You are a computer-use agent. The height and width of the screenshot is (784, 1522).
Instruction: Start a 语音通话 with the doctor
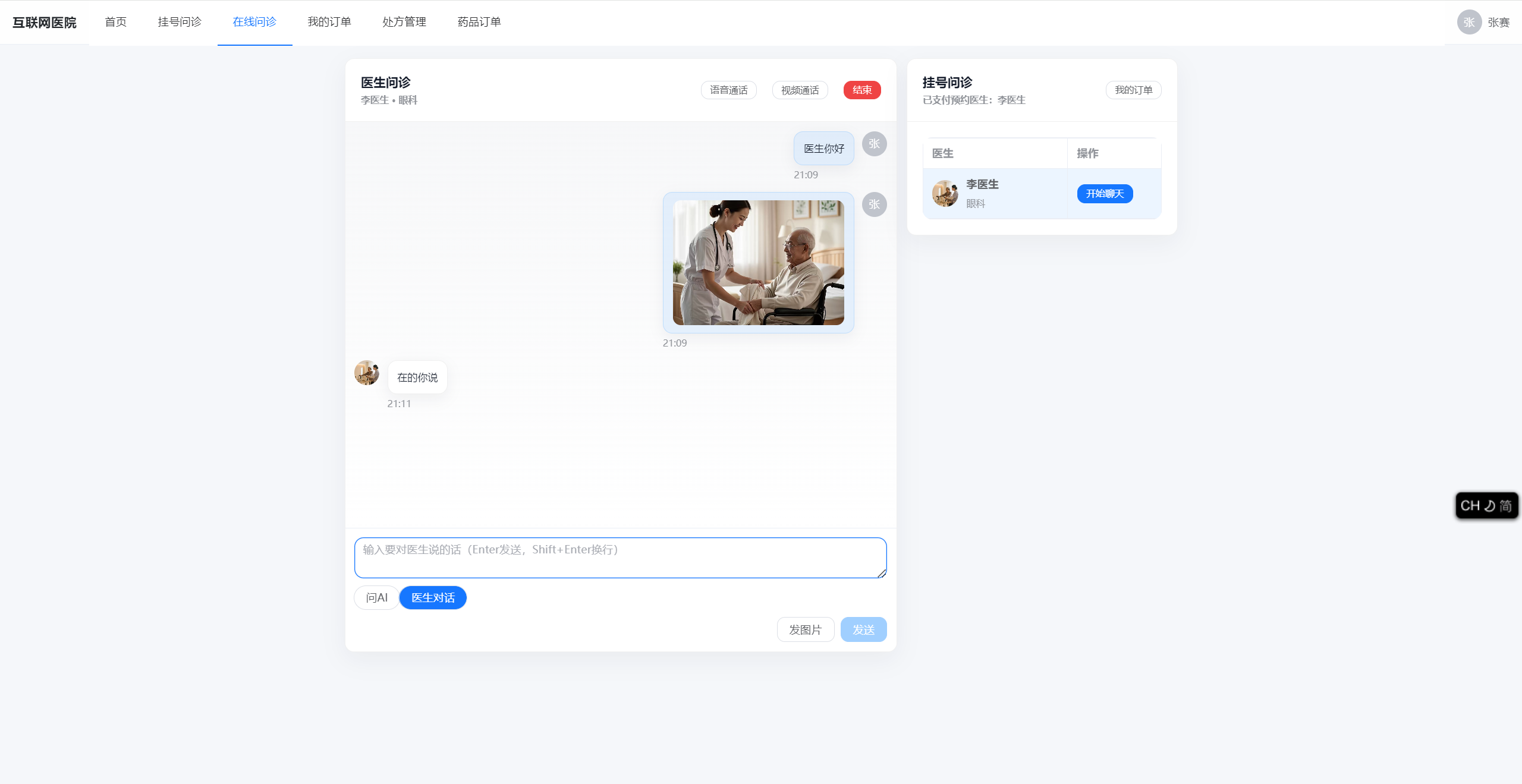728,90
